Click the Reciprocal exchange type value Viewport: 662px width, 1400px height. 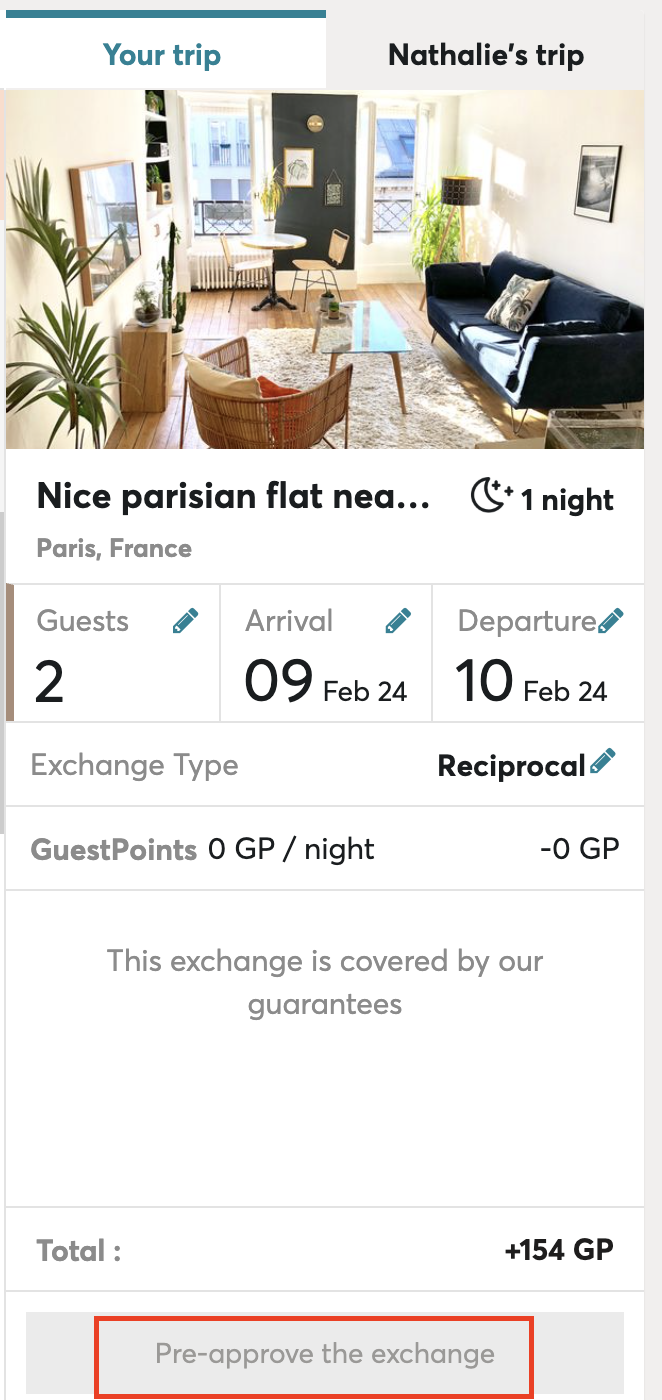(x=511, y=766)
